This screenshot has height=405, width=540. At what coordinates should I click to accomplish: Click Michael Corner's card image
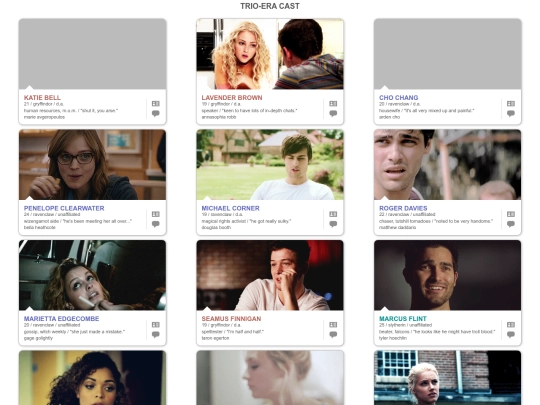click(x=270, y=165)
